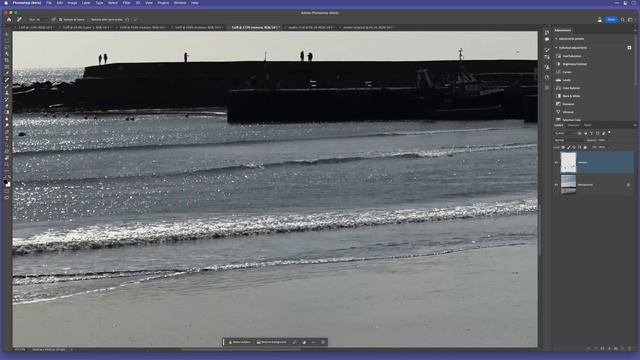Select the Brush tool in the toolbar

(7, 86)
